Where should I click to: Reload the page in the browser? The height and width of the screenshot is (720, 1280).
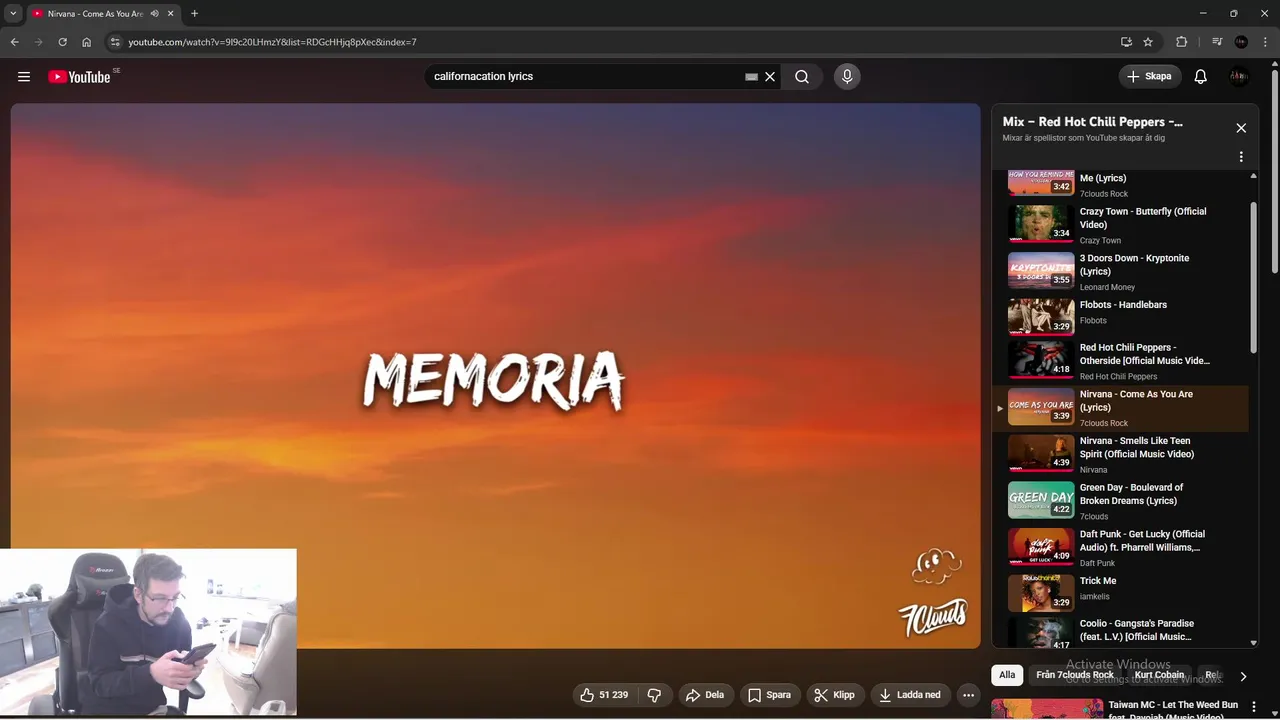(x=62, y=42)
